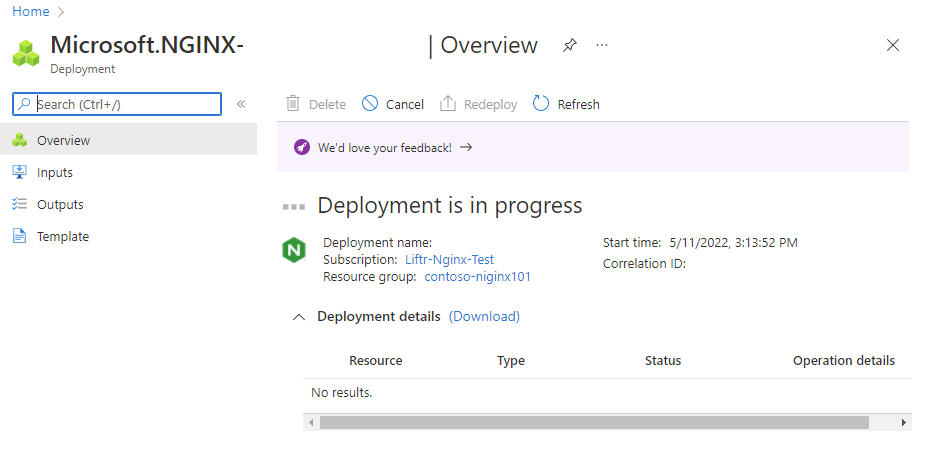Click the scrollbar left arrow
Image resolution: width=928 pixels, height=451 pixels.
[311, 423]
